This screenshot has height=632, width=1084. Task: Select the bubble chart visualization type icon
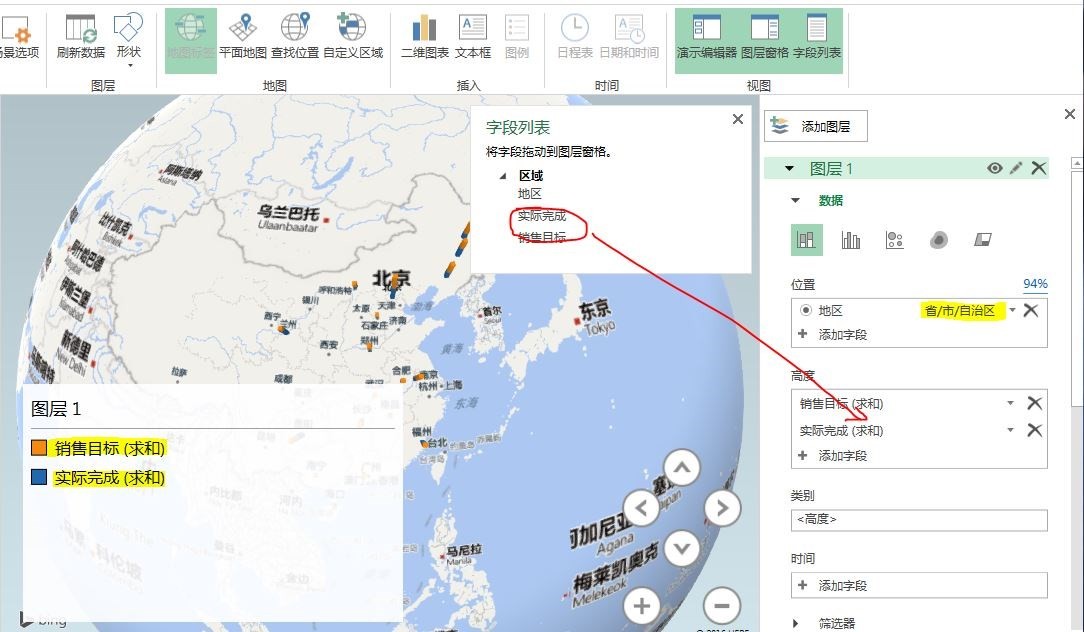coord(893,239)
